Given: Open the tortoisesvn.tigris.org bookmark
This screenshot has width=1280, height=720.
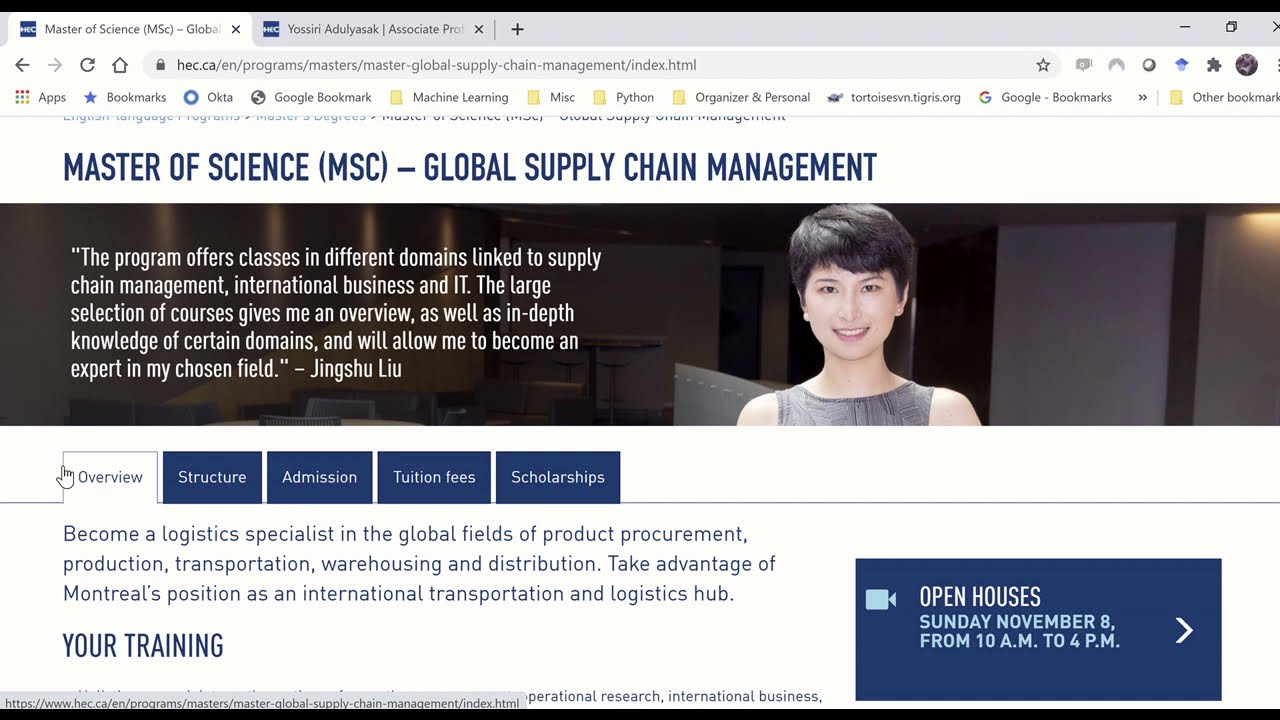Looking at the screenshot, I should pos(894,97).
